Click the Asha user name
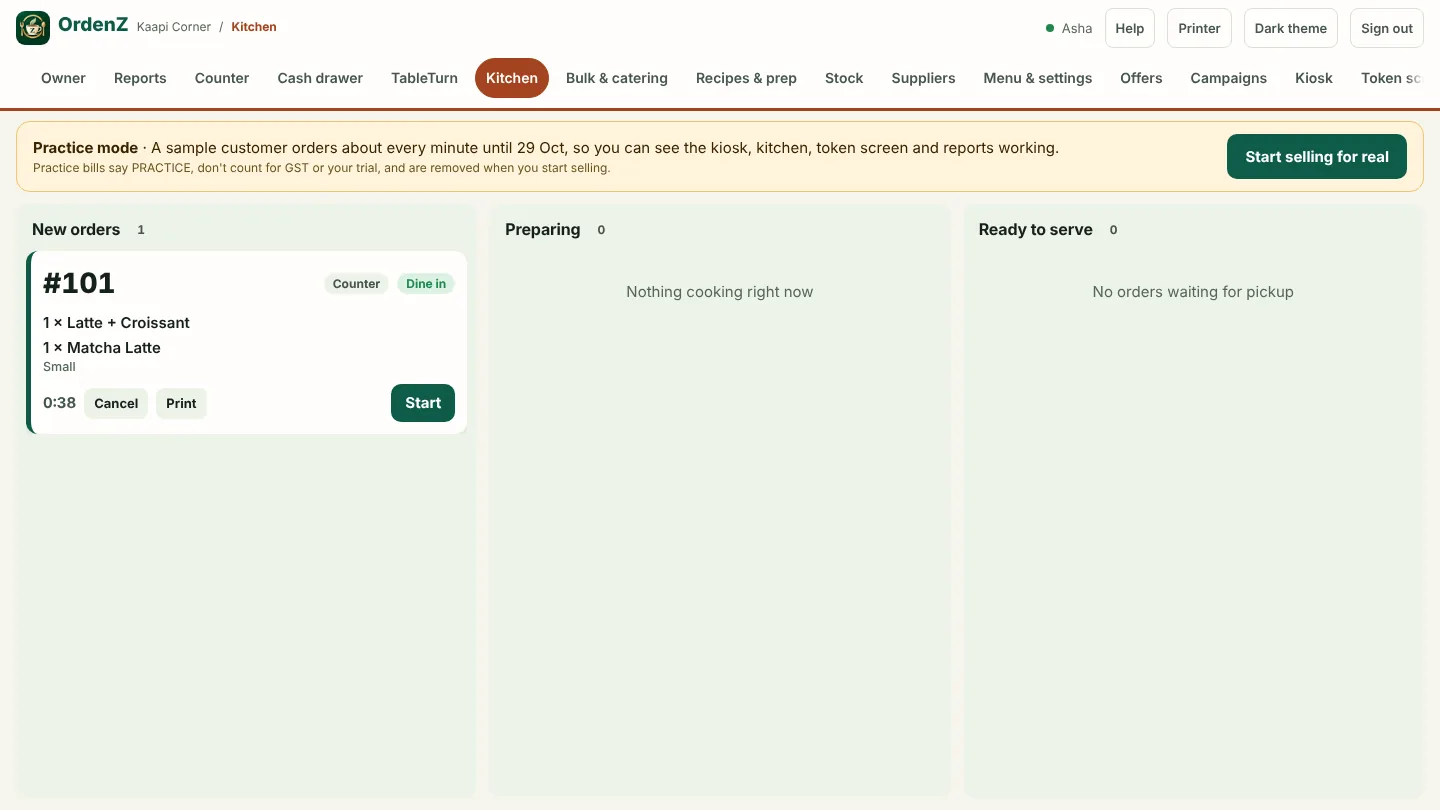 point(1077,28)
